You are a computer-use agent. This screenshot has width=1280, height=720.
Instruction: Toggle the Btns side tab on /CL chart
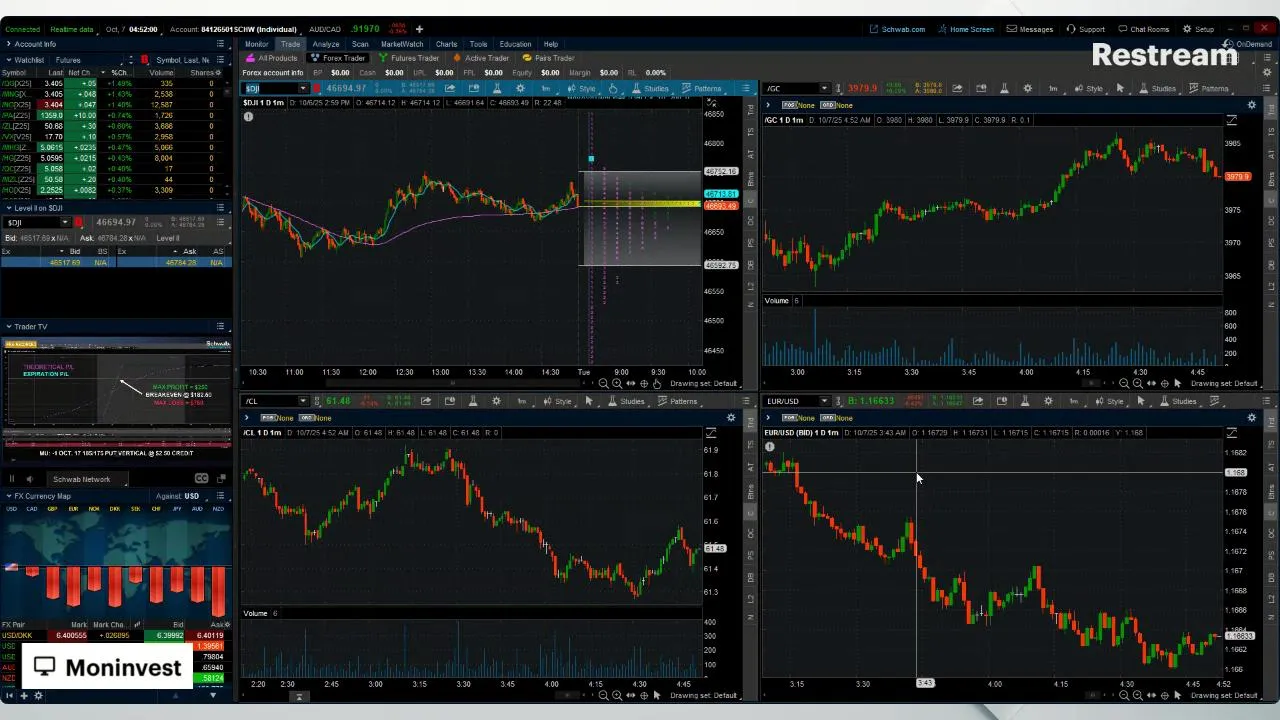point(751,491)
